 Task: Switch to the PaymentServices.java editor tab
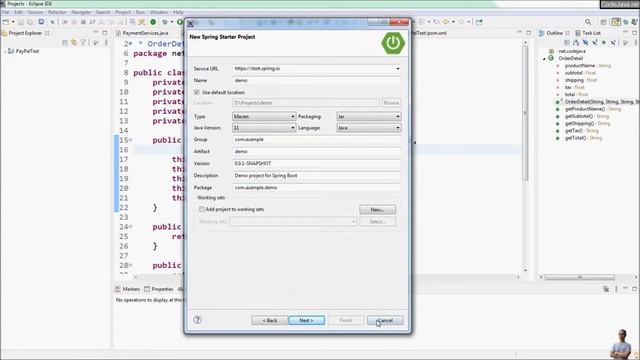(x=142, y=33)
